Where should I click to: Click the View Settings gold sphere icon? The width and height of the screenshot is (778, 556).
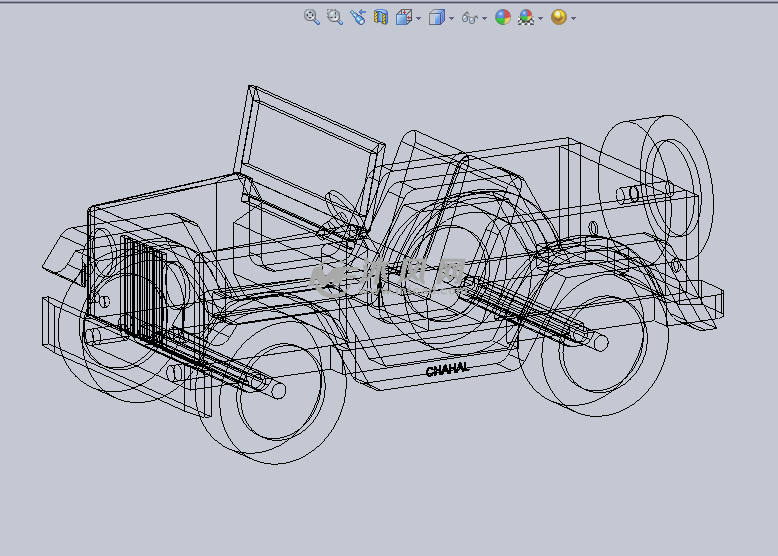pos(558,17)
